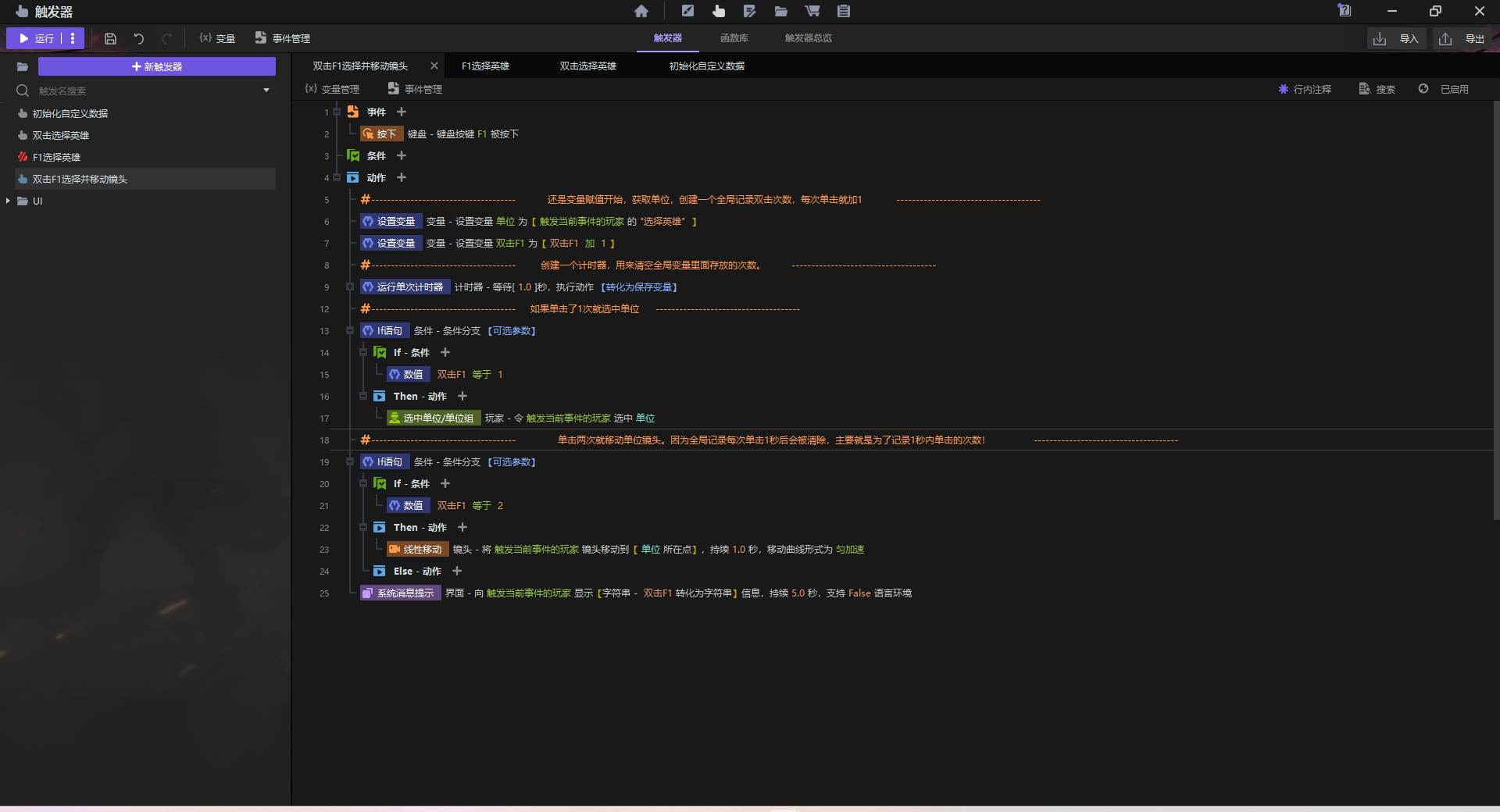Open the folder icon in top bar
1500x812 pixels.
[x=781, y=11]
